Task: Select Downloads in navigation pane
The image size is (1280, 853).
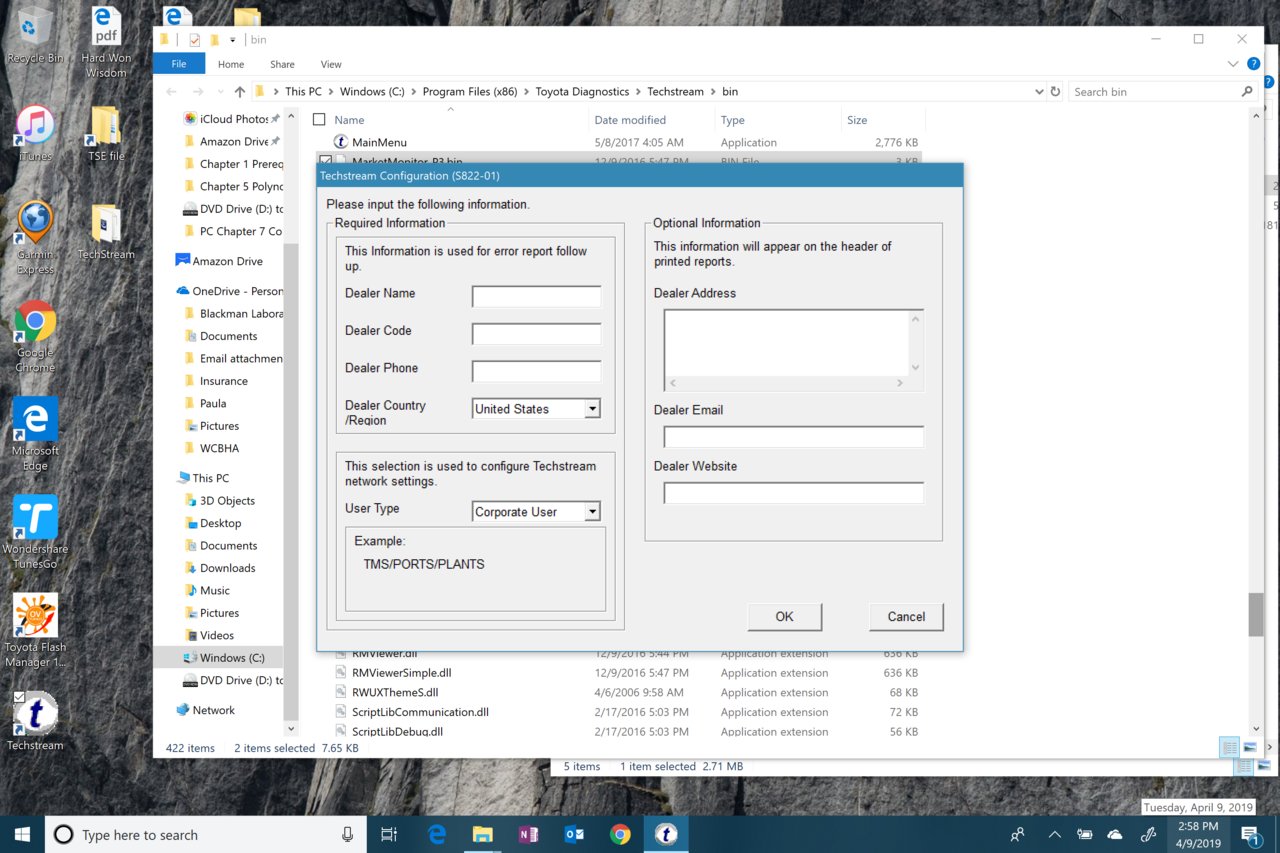Action: coord(227,568)
